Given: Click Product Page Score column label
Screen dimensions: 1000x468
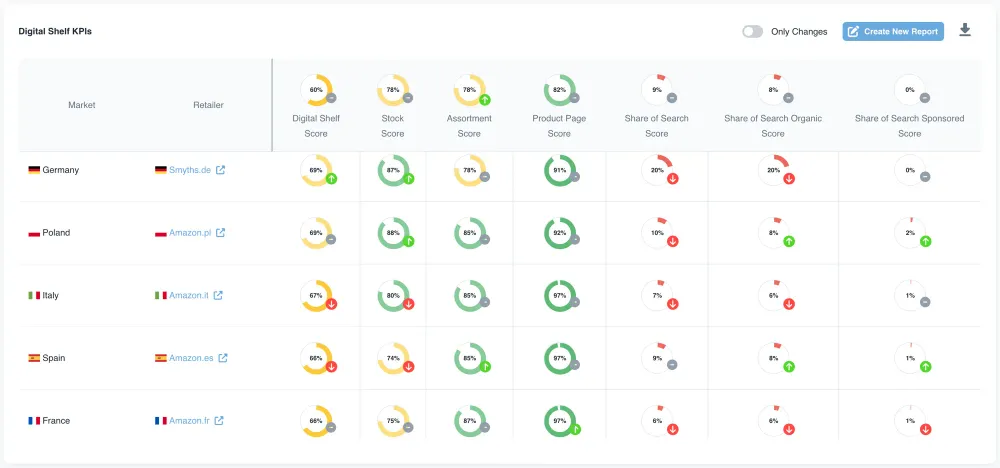Looking at the screenshot, I should click(x=559, y=126).
